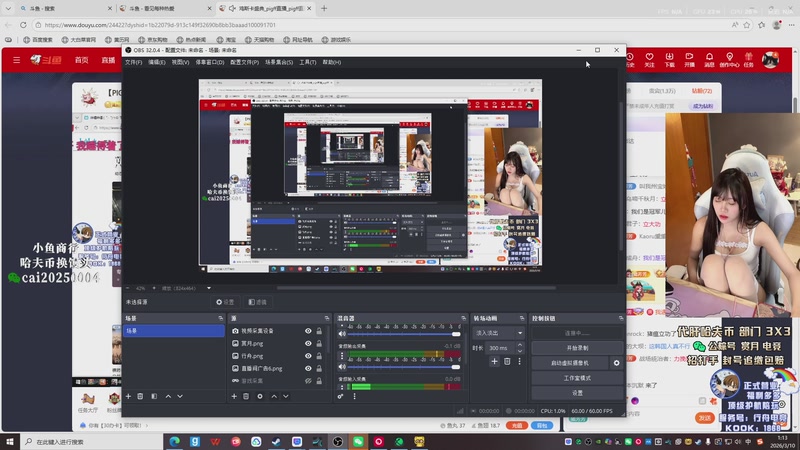Open the View menu in OBS
This screenshot has height=450, width=800.
pyautogui.click(x=180, y=62)
